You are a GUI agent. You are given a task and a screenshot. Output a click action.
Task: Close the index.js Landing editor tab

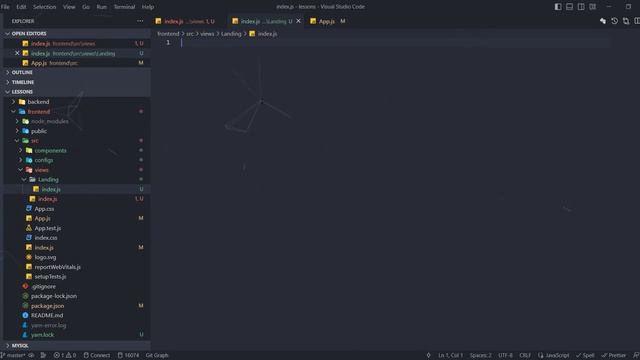[298, 21]
